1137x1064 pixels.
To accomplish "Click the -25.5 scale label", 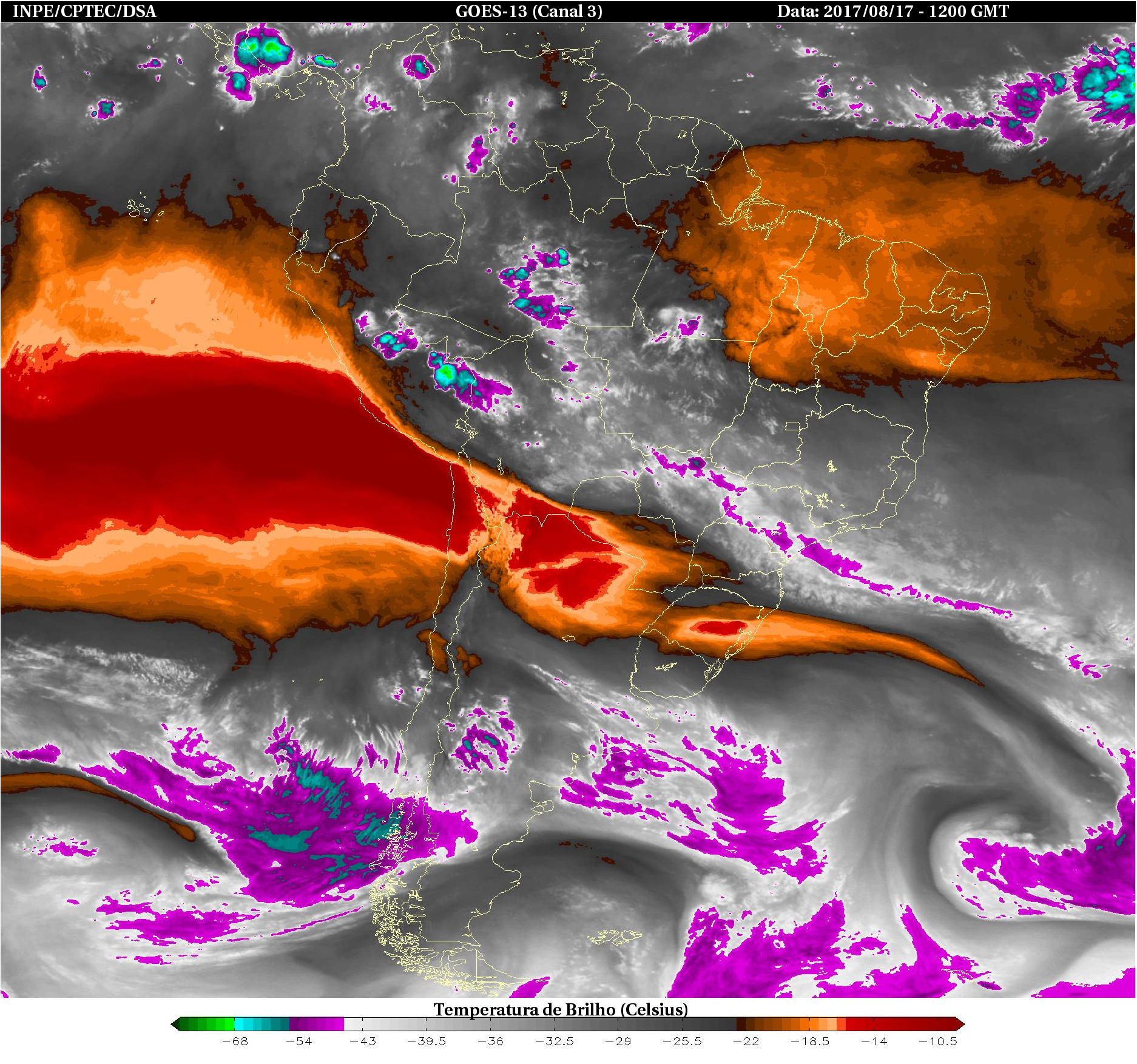I will click(x=682, y=1042).
